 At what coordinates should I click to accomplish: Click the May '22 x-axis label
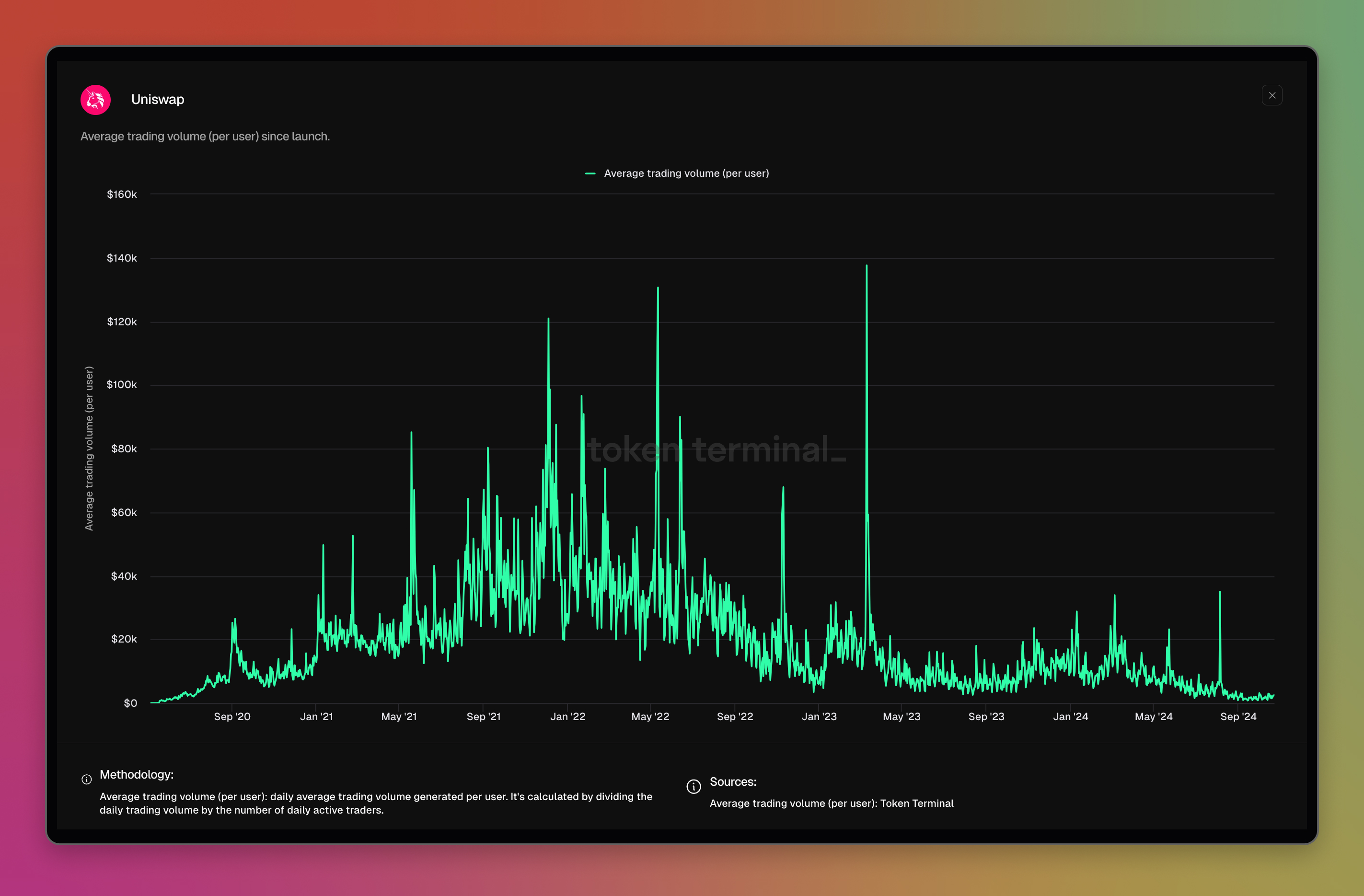pos(650,716)
